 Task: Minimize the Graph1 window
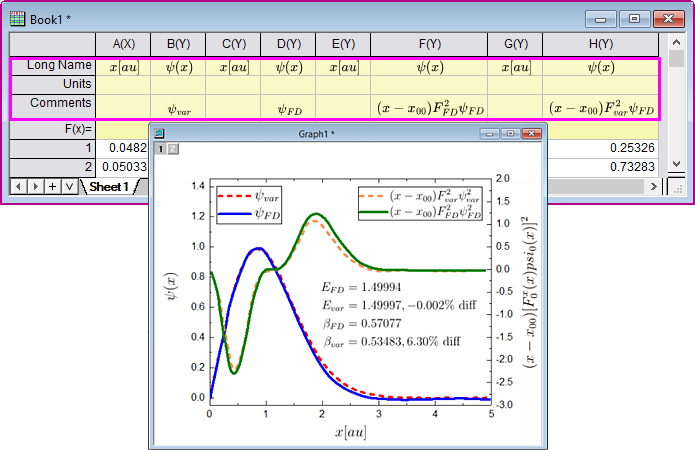point(489,133)
